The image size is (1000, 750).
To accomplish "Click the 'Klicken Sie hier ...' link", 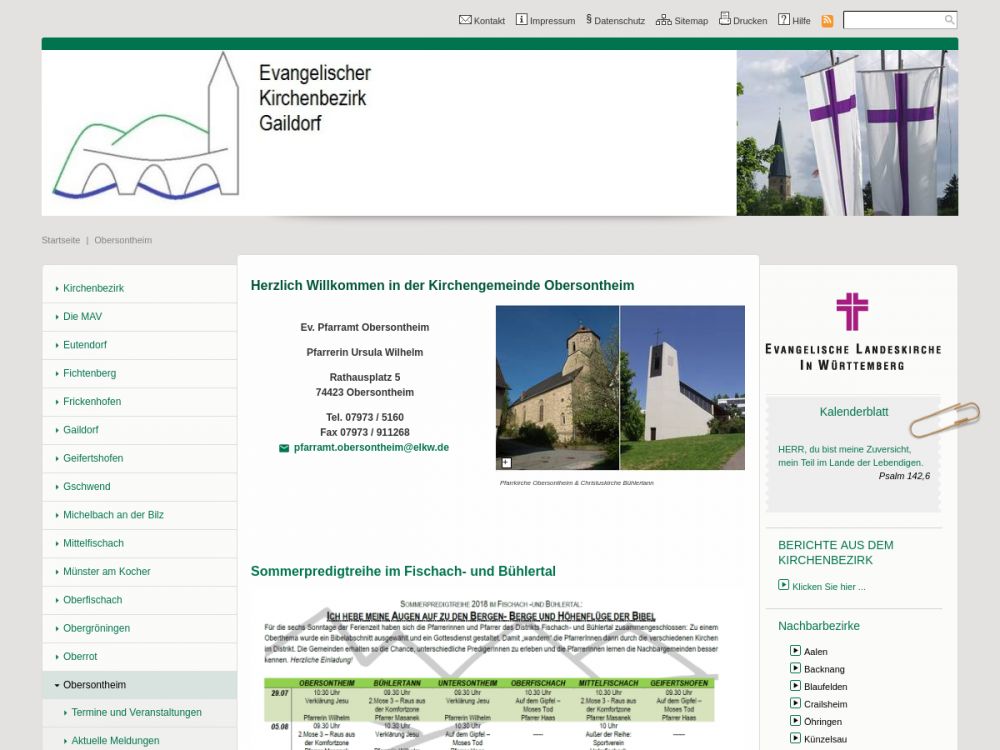I will click(828, 587).
